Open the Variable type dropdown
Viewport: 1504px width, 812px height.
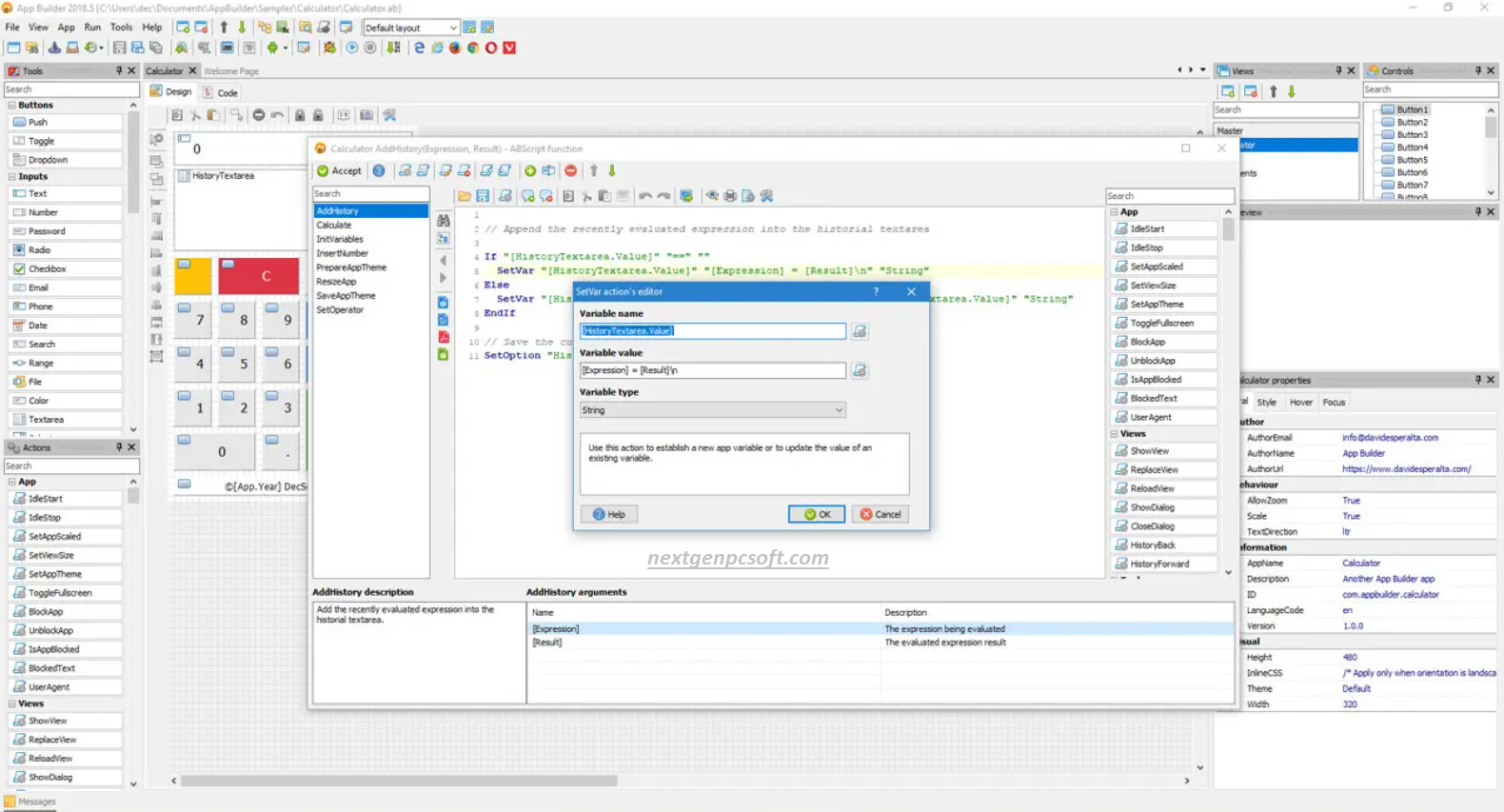(x=712, y=410)
